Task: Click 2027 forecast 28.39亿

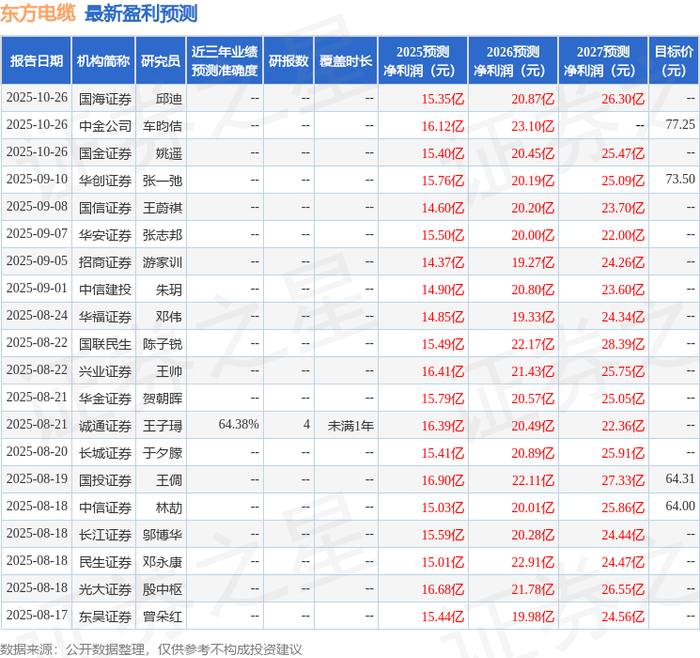Action: pyautogui.click(x=623, y=344)
